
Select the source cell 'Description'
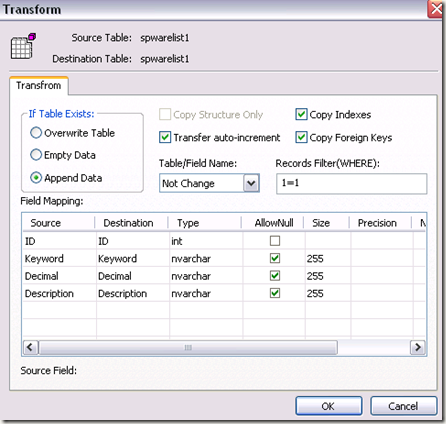pyautogui.click(x=59, y=293)
